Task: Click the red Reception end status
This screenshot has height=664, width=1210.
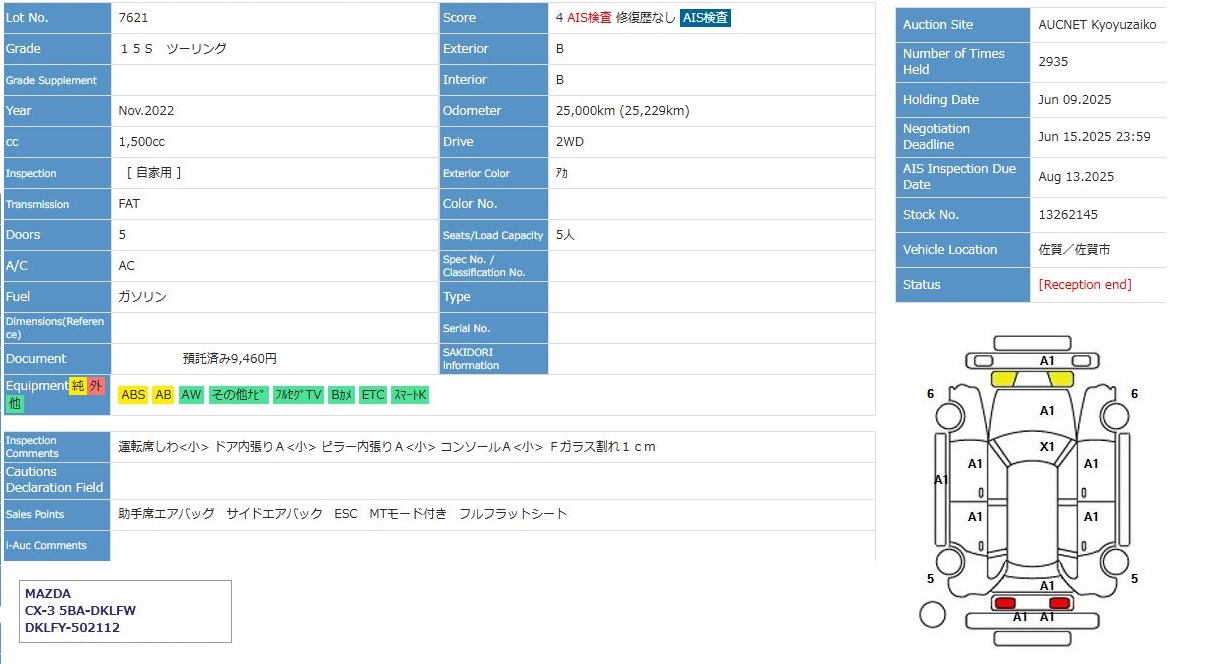Action: coord(1085,285)
